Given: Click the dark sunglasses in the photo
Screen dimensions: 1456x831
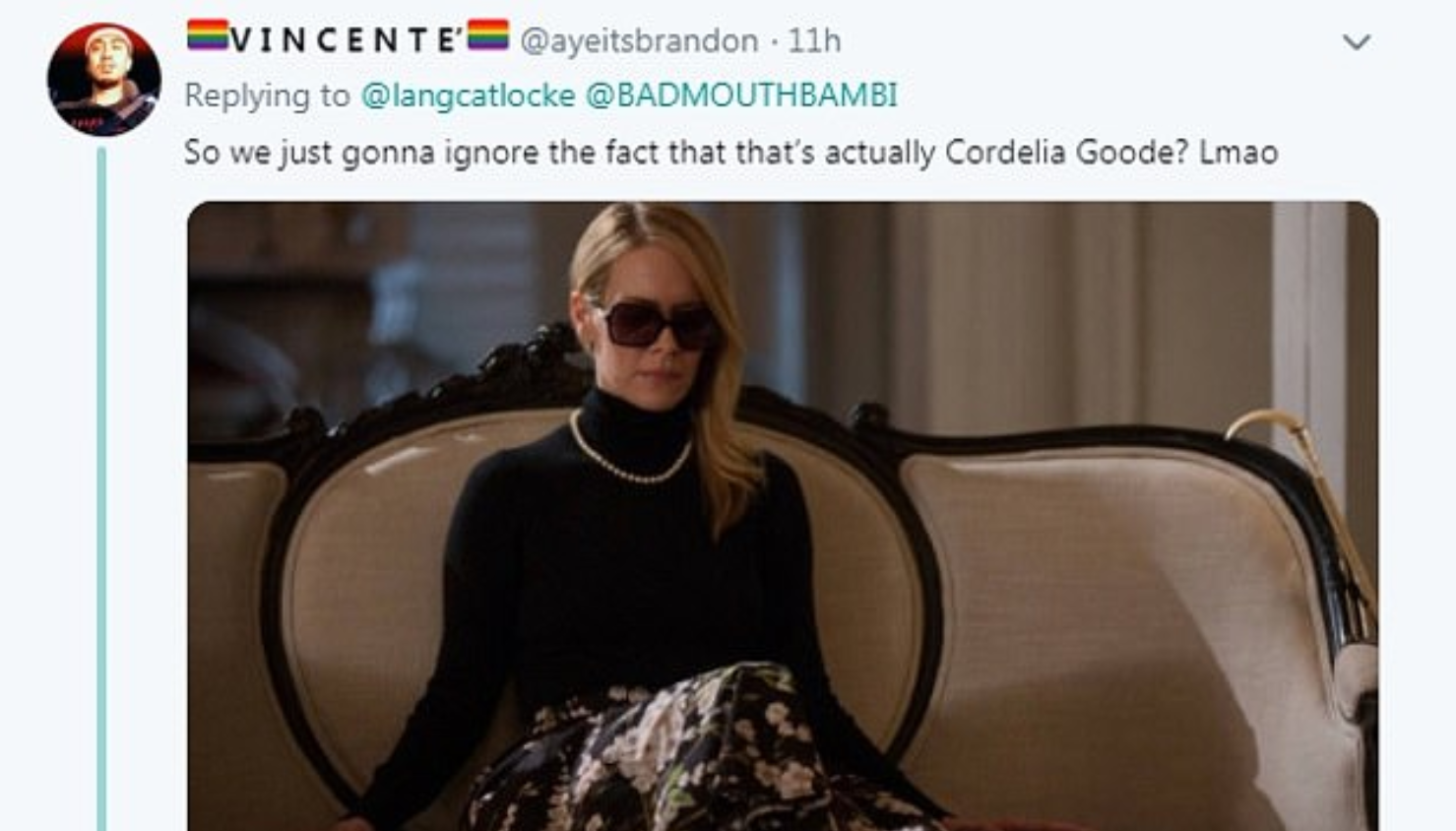Looking at the screenshot, I should [x=657, y=324].
